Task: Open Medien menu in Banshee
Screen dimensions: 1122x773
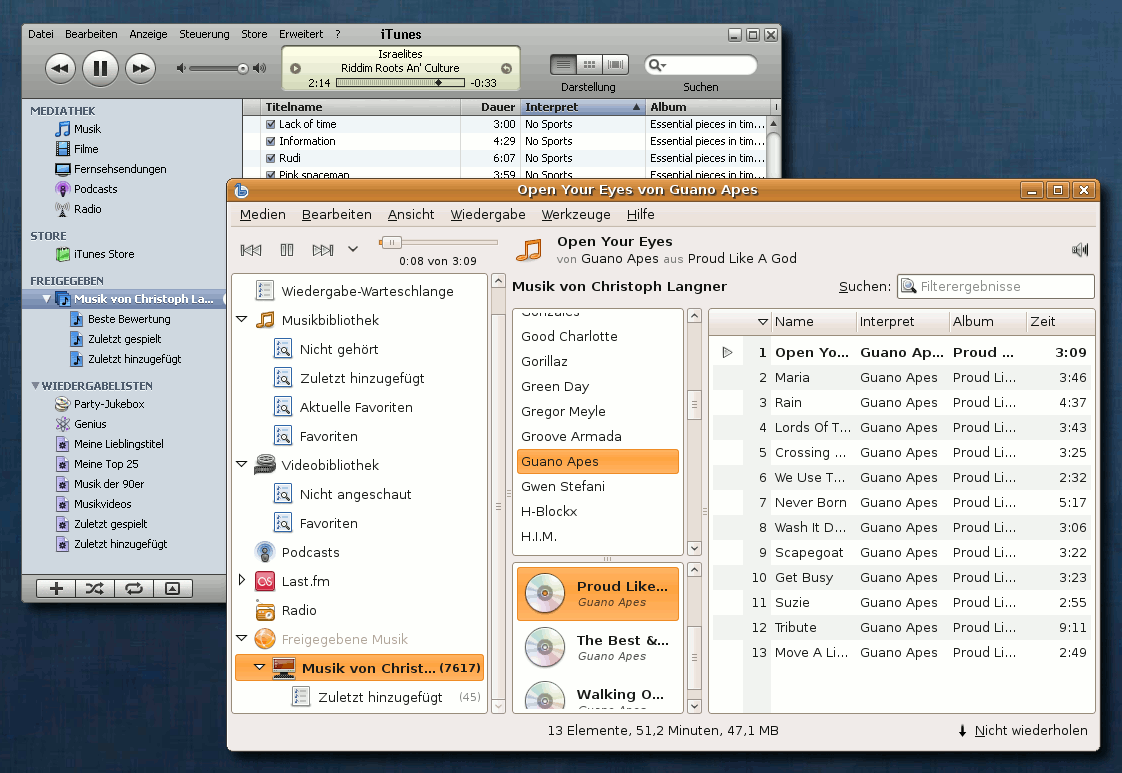Action: point(263,214)
